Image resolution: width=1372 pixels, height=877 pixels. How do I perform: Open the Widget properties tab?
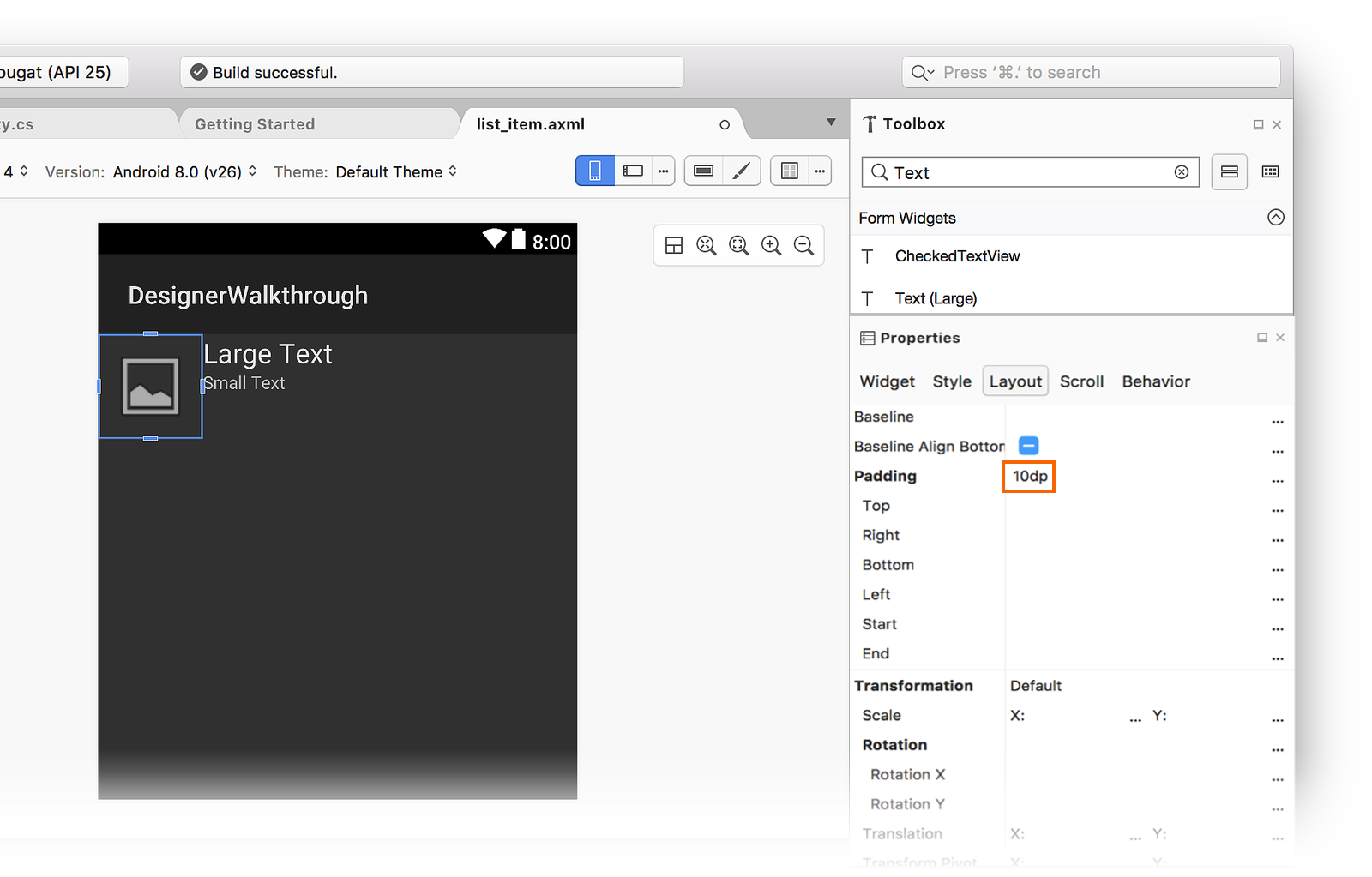888,381
